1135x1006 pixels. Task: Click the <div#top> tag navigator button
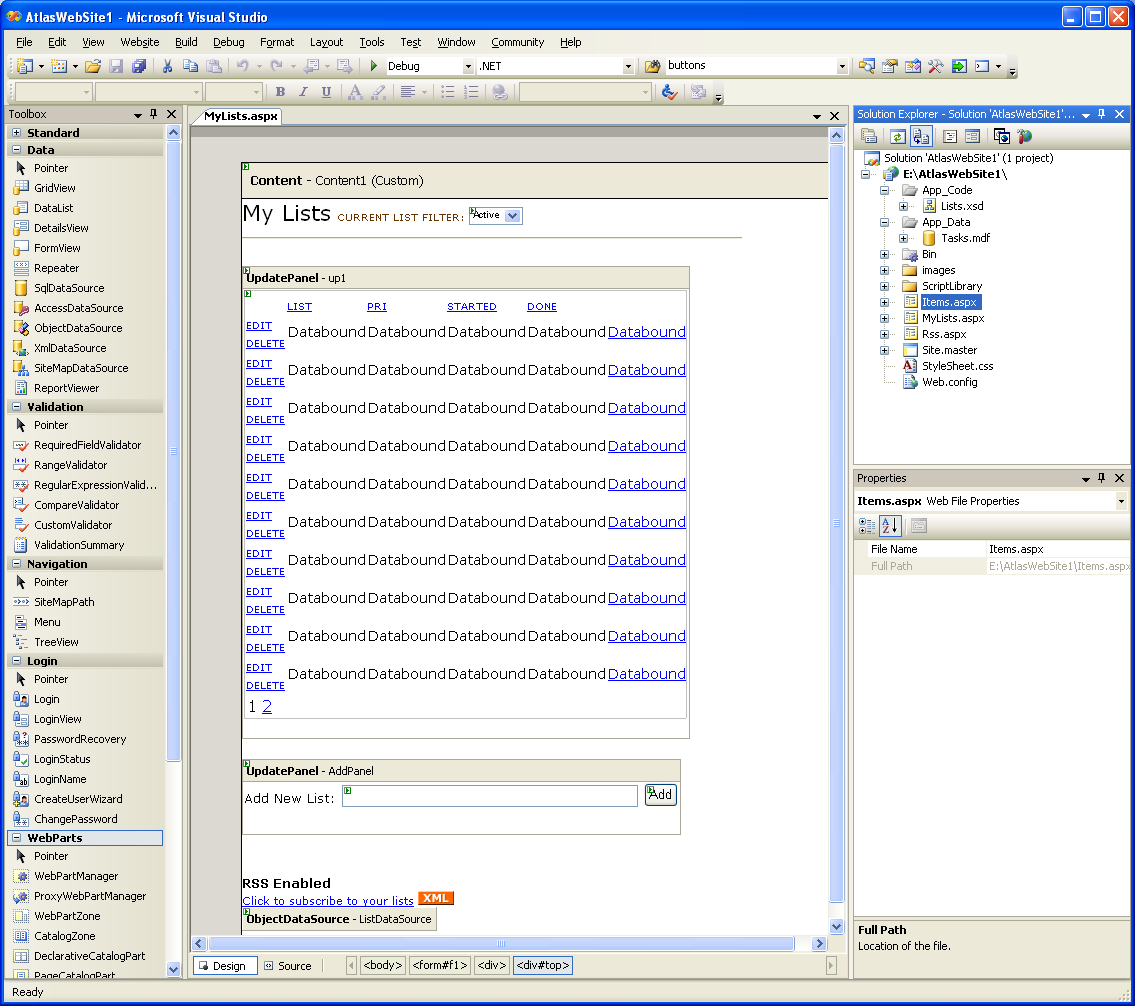pos(543,965)
